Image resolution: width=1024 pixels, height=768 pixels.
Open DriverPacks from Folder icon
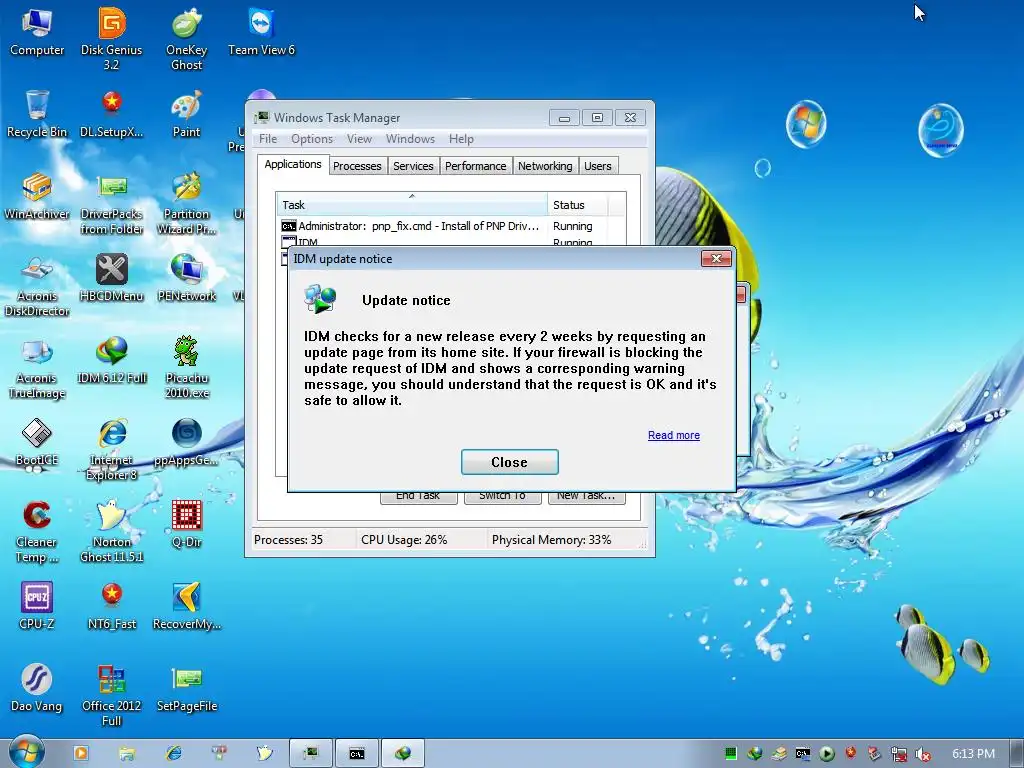click(112, 204)
